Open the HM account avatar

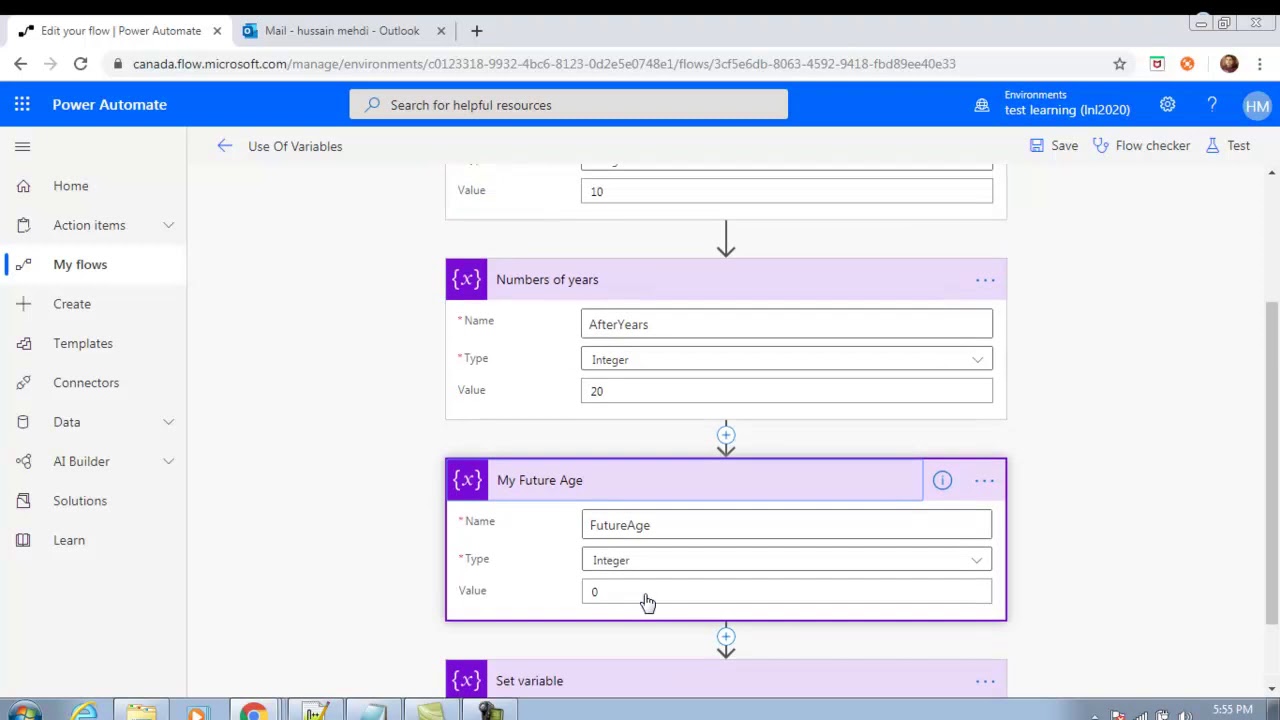point(1257,105)
